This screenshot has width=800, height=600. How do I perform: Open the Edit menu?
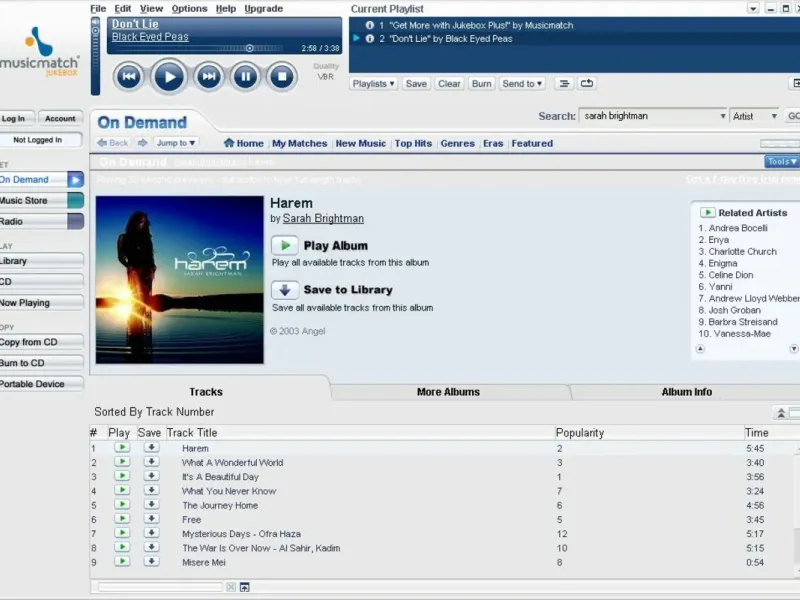pos(122,9)
